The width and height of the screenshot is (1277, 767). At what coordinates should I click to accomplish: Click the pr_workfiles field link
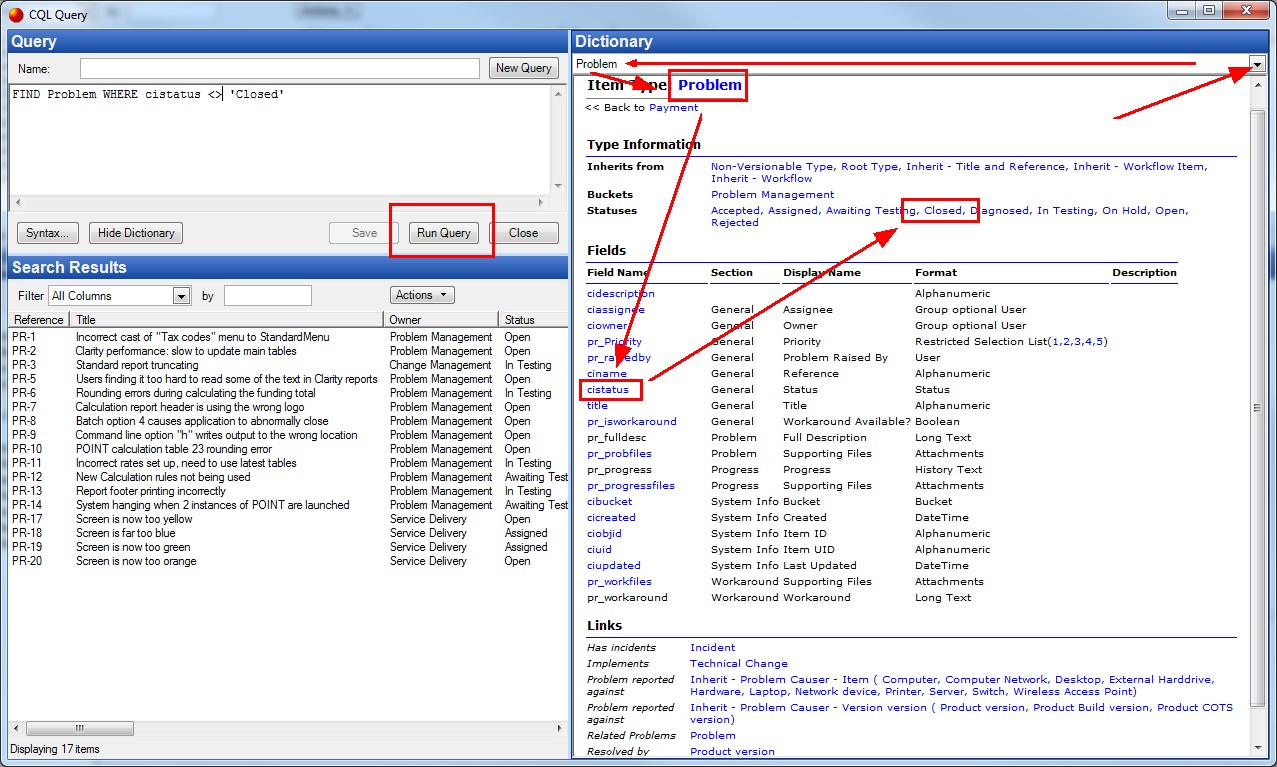coord(619,582)
